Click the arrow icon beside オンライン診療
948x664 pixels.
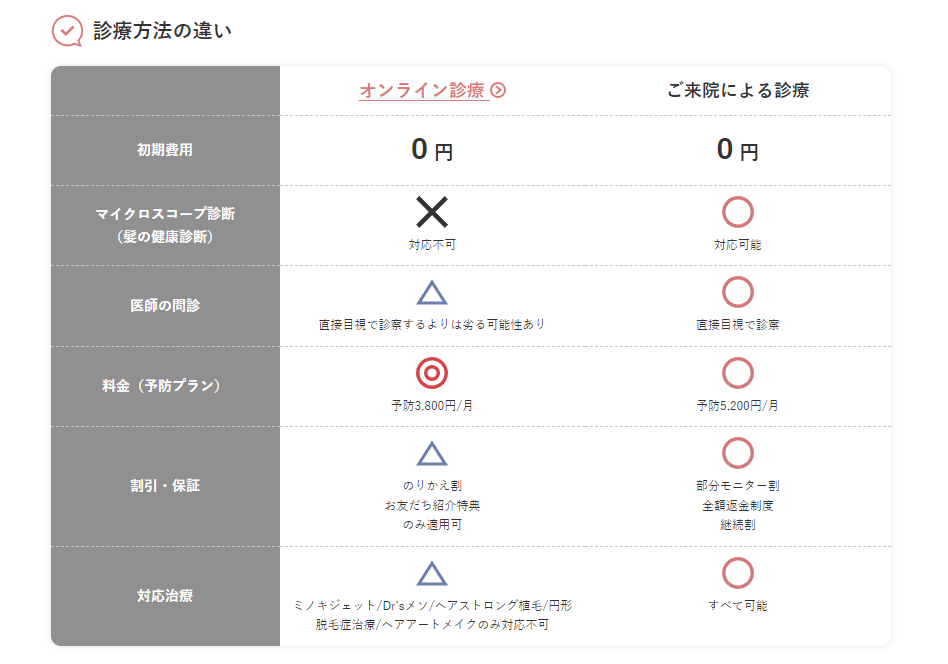click(x=498, y=90)
